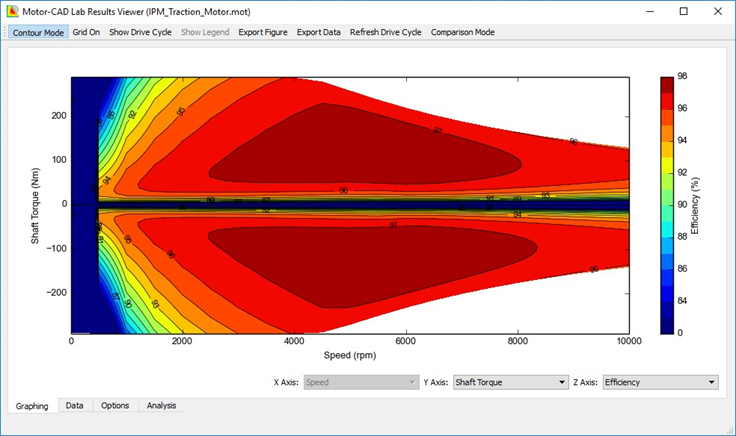The height and width of the screenshot is (436, 736).
Task: Toggle Show Drive Cycle overlay
Action: [x=140, y=32]
